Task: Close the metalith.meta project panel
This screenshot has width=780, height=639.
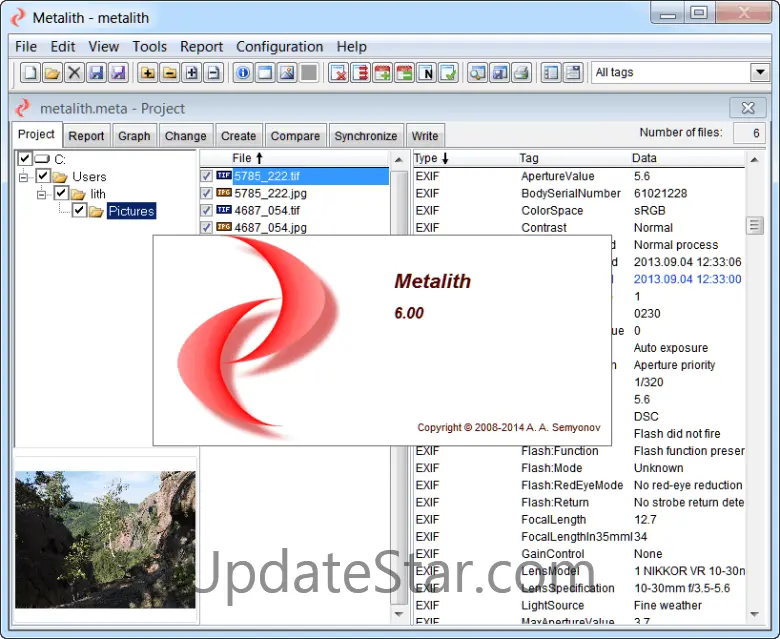Action: click(x=746, y=108)
